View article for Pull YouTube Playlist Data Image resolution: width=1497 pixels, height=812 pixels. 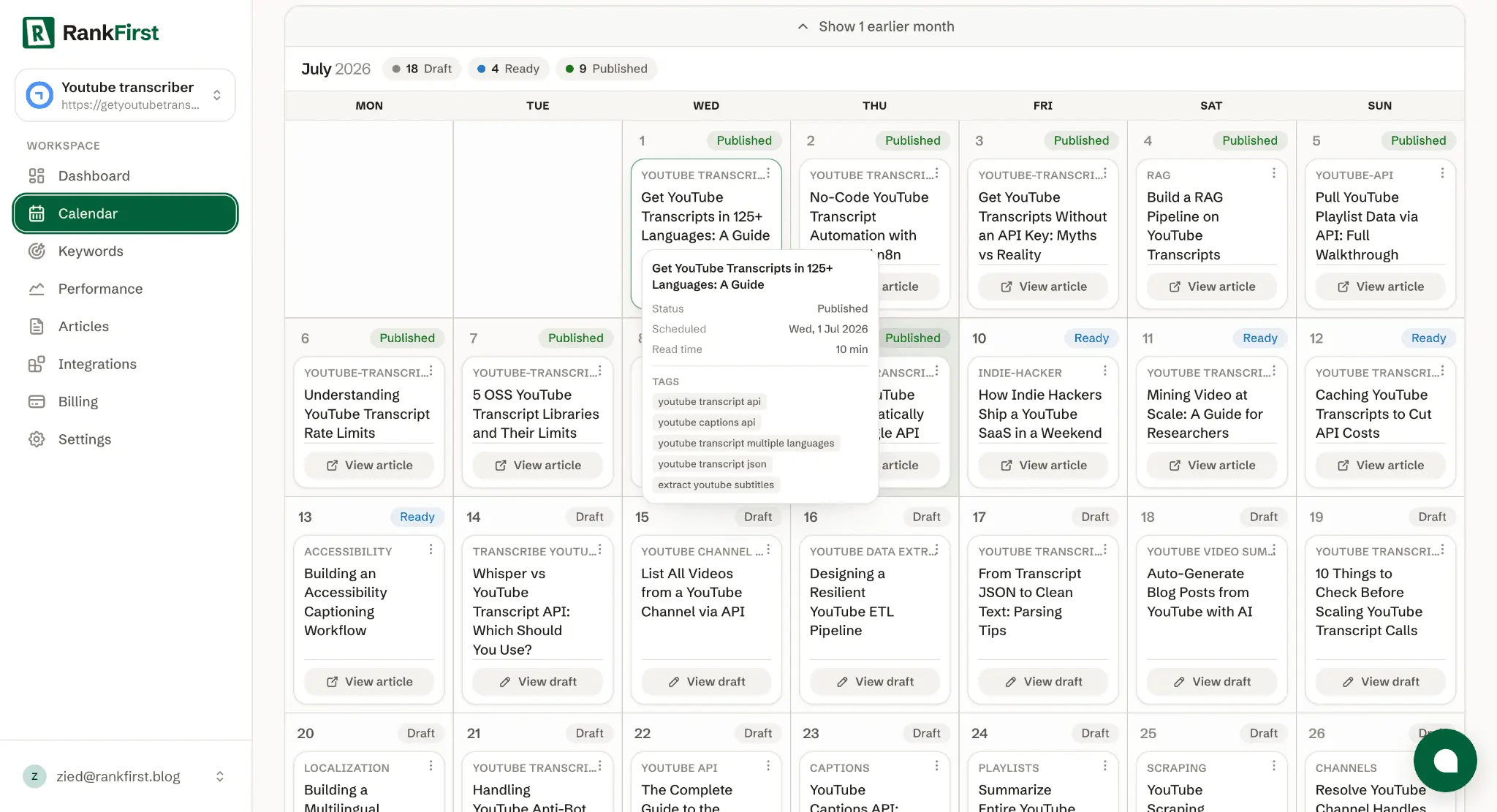point(1380,287)
